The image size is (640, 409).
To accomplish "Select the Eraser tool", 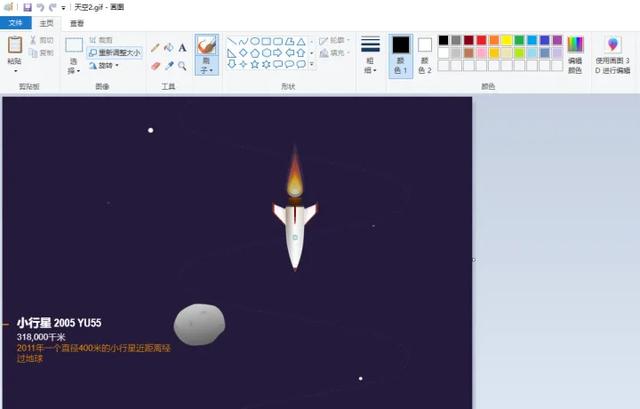I will 155,65.
